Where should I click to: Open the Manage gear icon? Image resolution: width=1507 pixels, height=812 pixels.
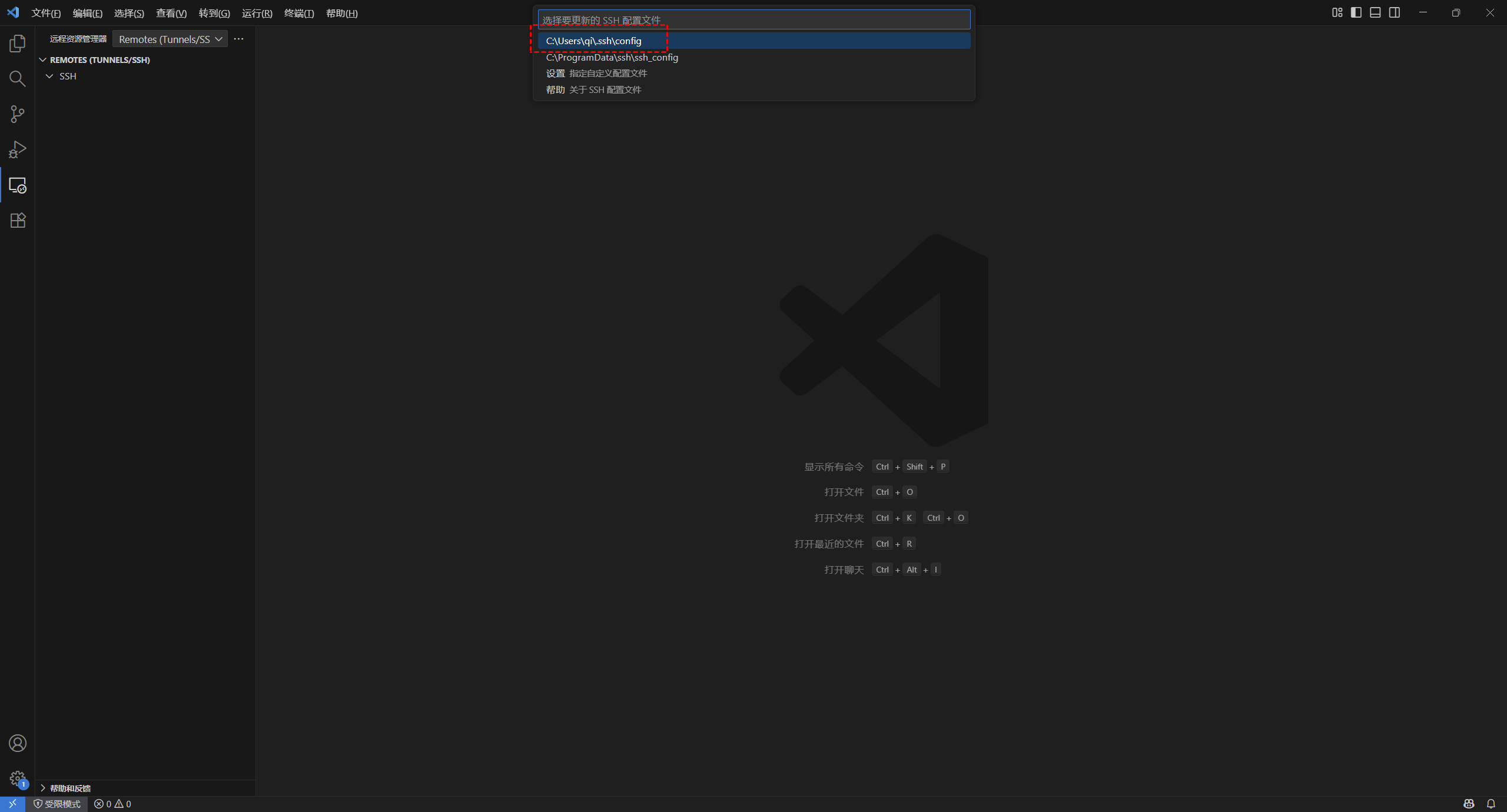(x=18, y=778)
